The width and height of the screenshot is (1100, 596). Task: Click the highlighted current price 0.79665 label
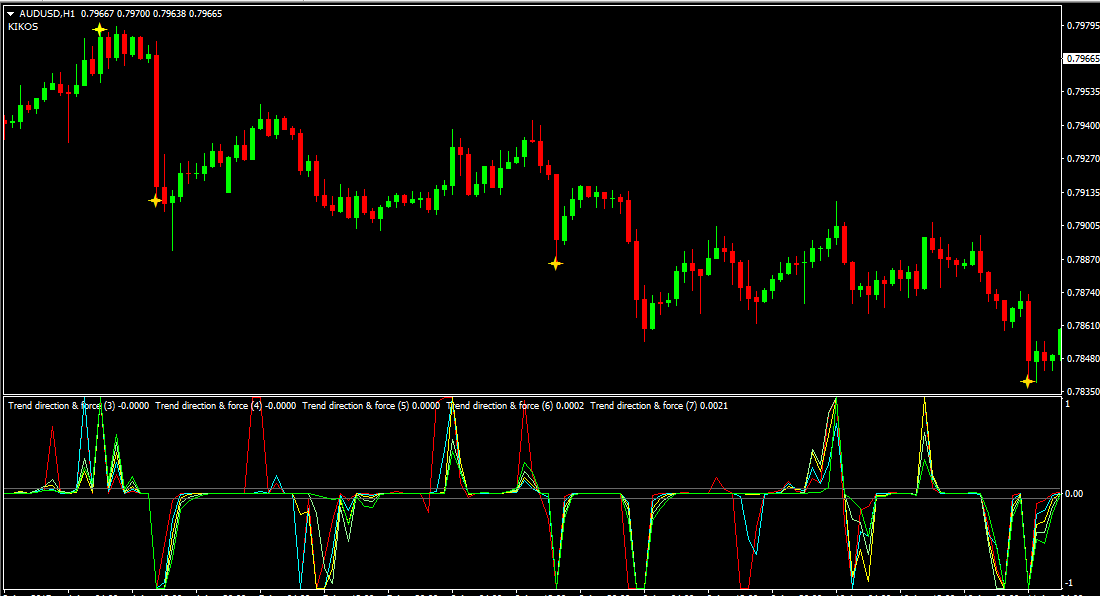[x=1082, y=59]
